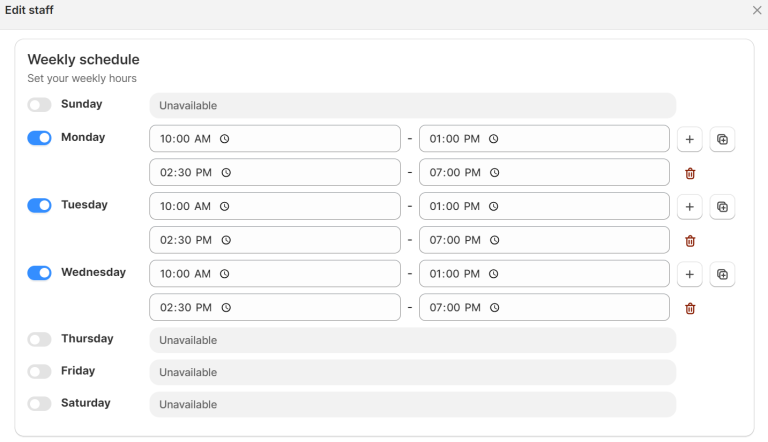Edit Tuesday second end time 07:00 PM

544,240
